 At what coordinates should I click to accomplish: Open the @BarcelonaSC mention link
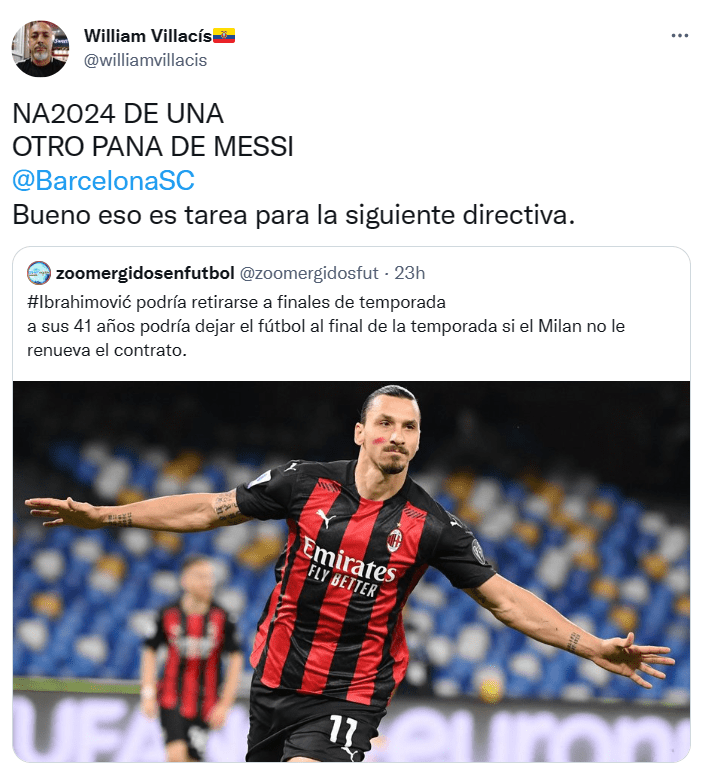point(103,180)
